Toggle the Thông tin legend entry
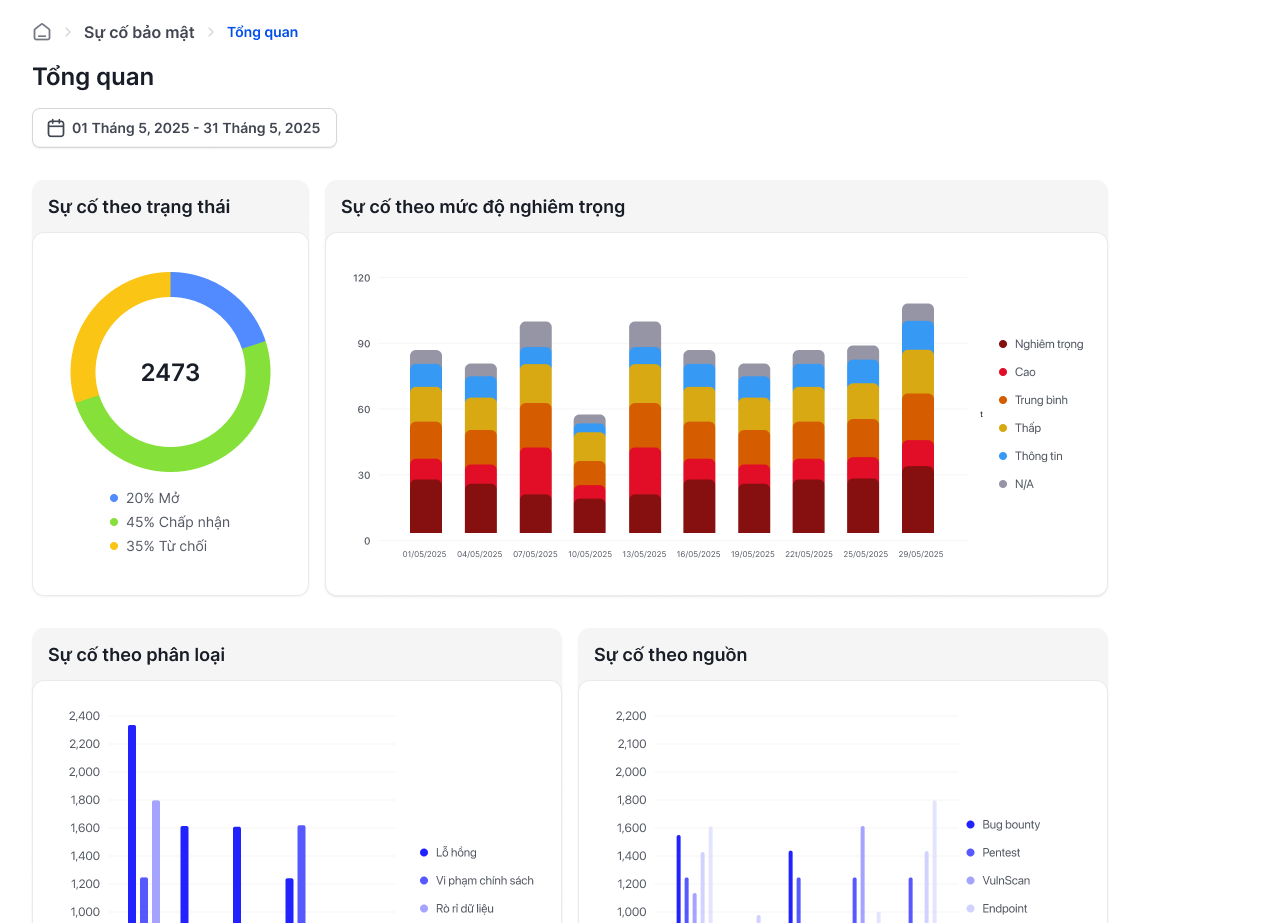 pyautogui.click(x=1030, y=456)
